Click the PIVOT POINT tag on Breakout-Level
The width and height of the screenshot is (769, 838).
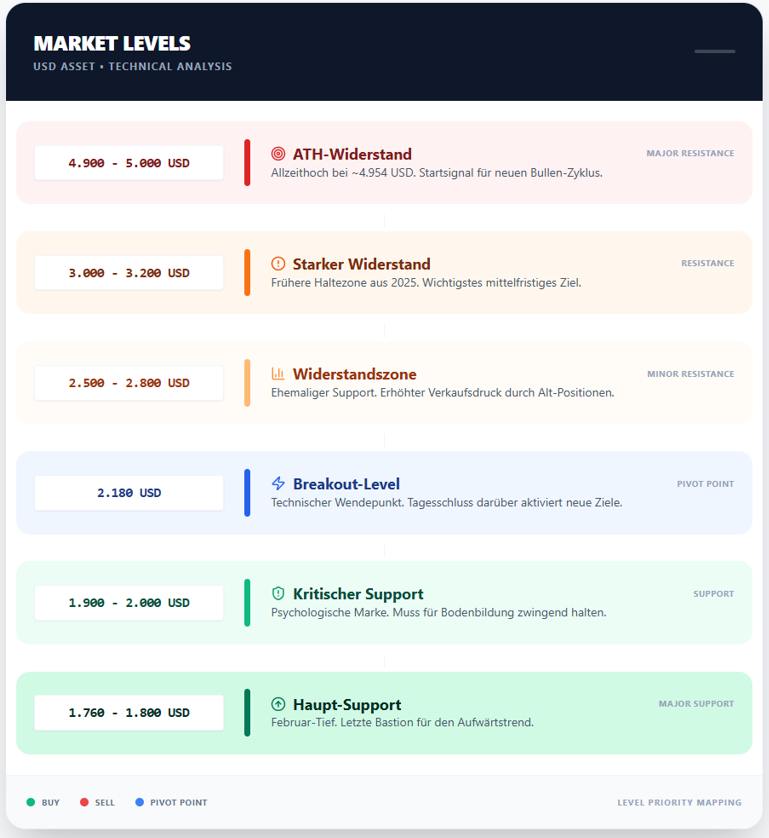coord(705,484)
